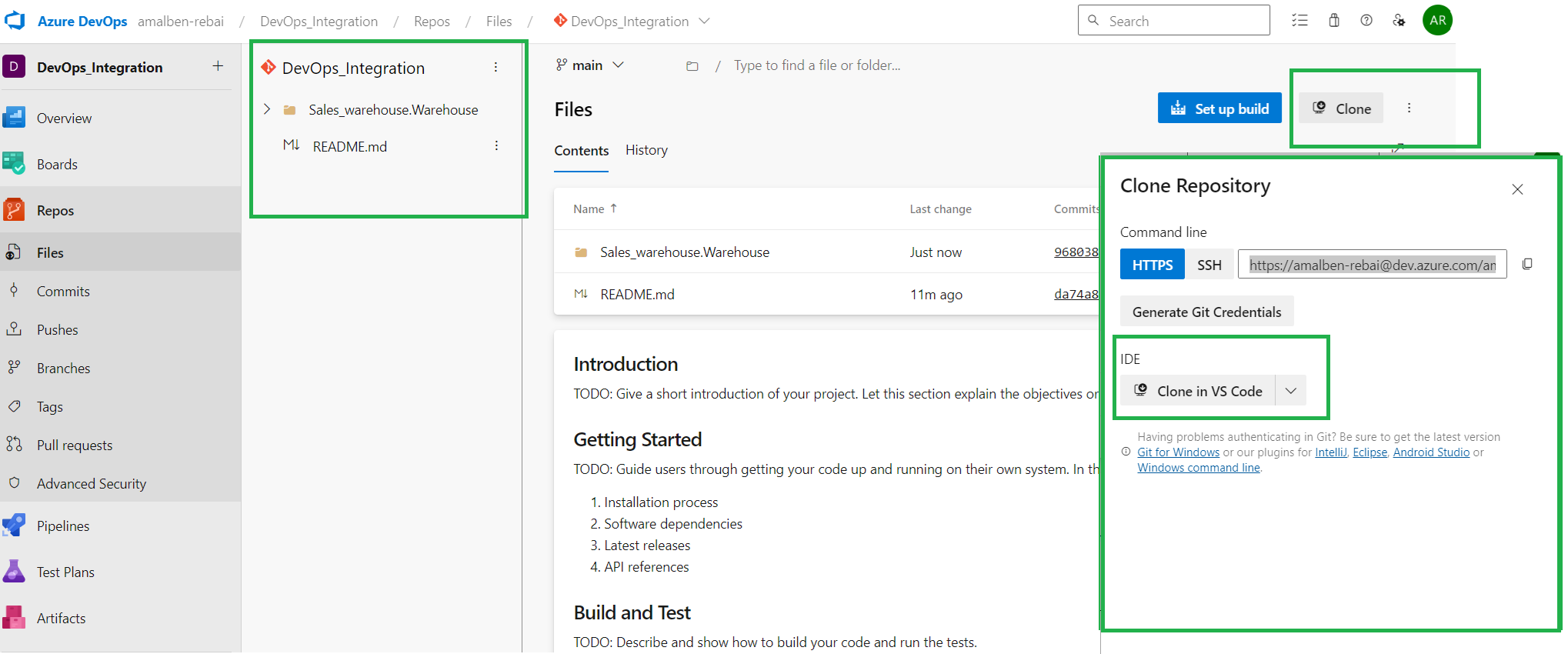Open the Commits icon in sidebar
This screenshot has width=1568, height=654.
(14, 291)
